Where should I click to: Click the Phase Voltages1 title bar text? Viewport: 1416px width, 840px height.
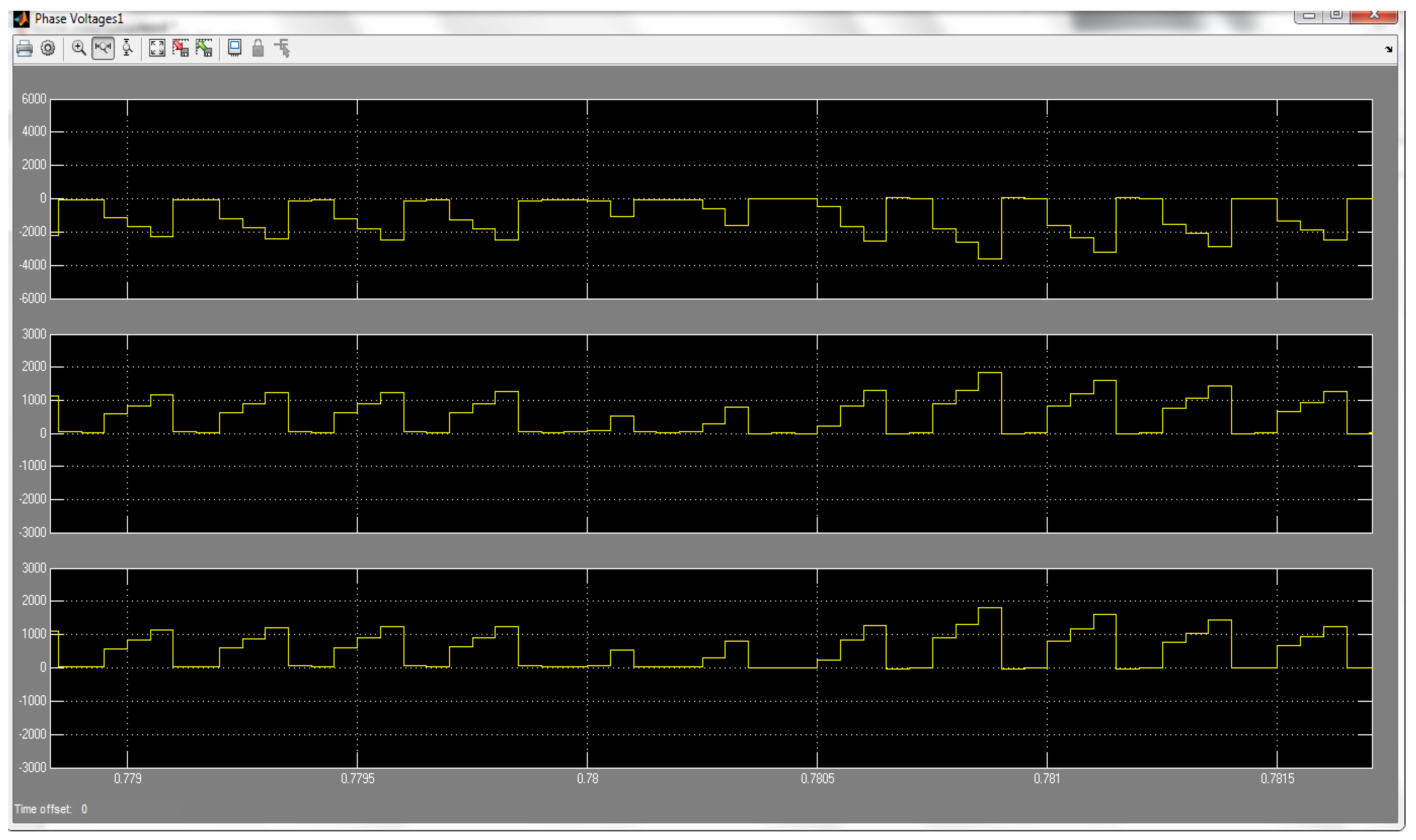tap(79, 19)
